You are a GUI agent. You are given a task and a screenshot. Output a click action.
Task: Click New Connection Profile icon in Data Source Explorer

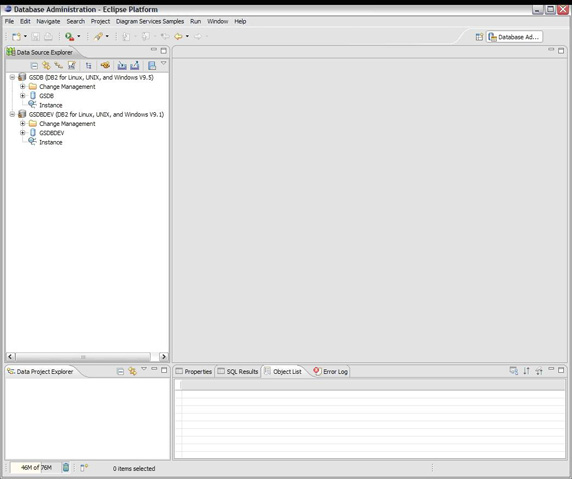(x=46, y=66)
